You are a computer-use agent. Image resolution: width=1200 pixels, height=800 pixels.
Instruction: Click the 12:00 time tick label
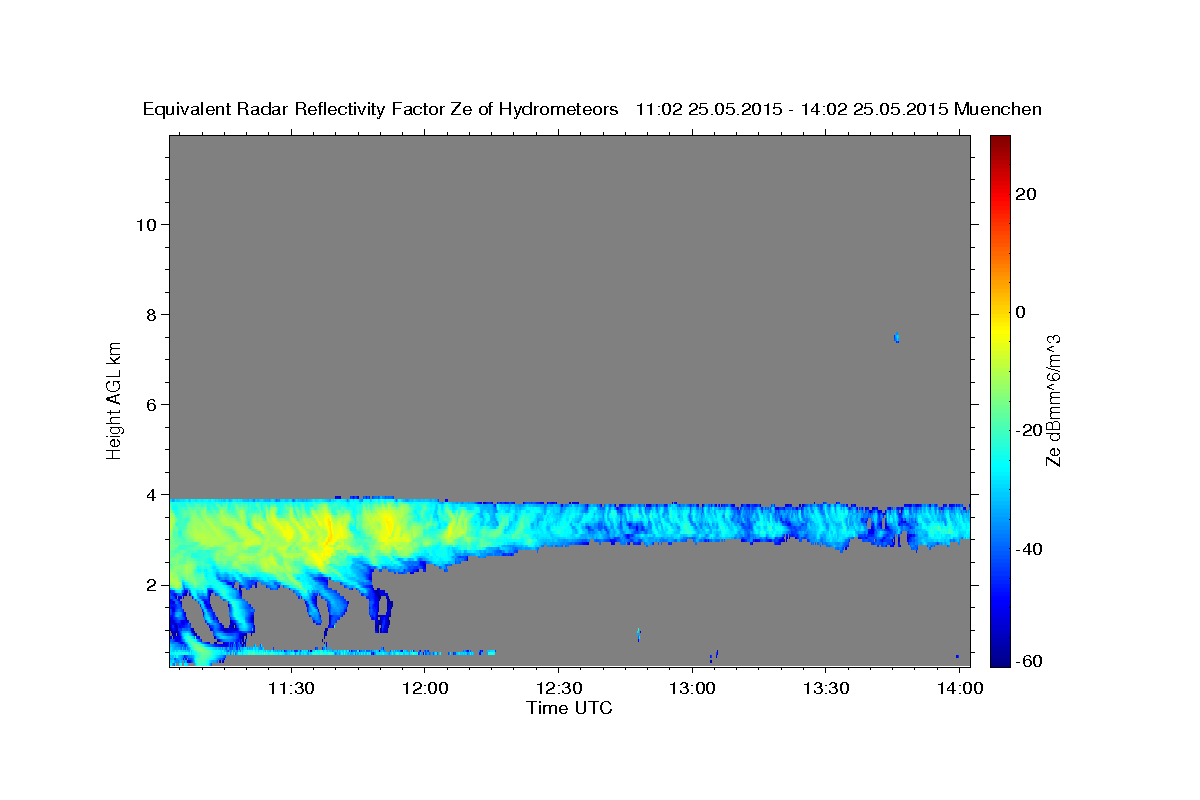(424, 689)
